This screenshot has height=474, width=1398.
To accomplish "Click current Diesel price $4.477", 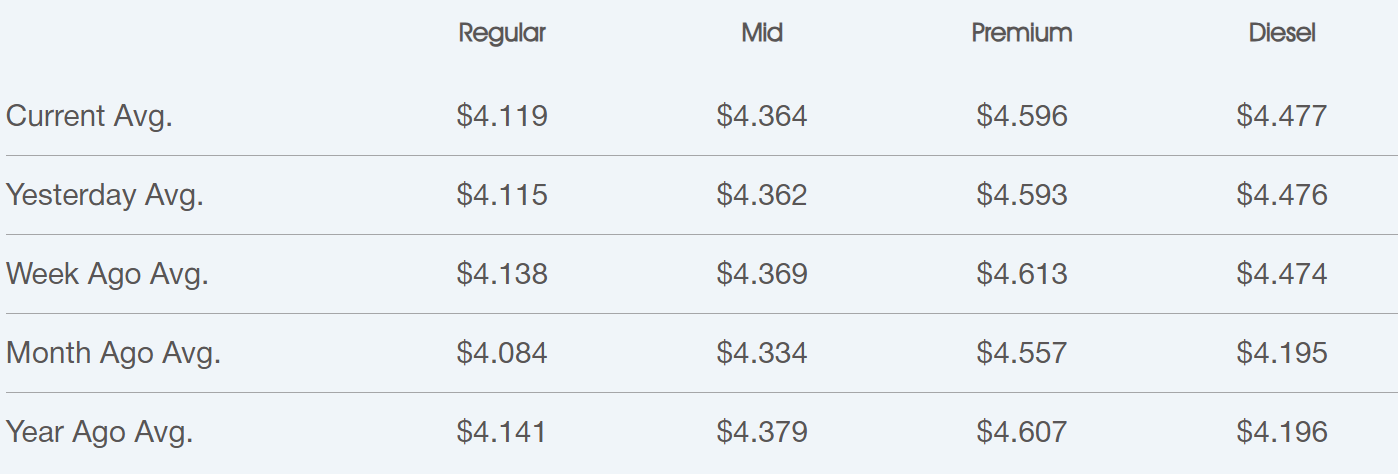I will [x=1282, y=116].
